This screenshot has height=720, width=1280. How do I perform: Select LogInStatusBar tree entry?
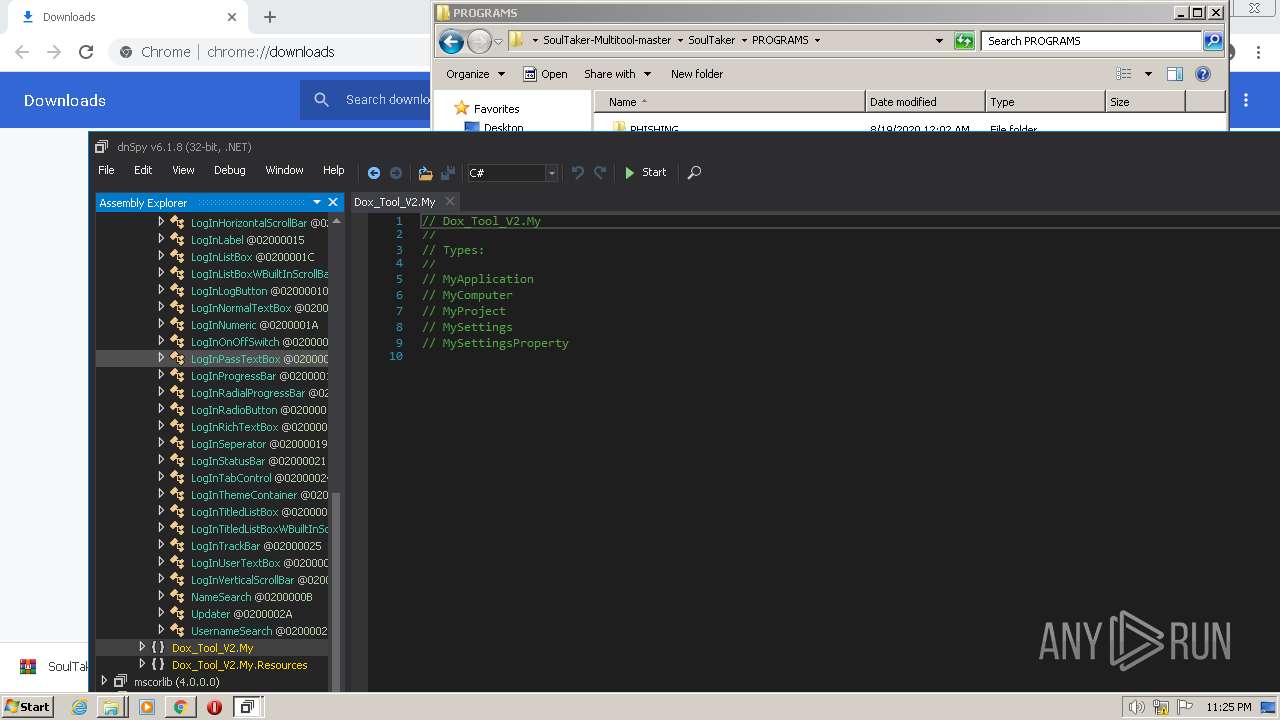click(x=258, y=461)
